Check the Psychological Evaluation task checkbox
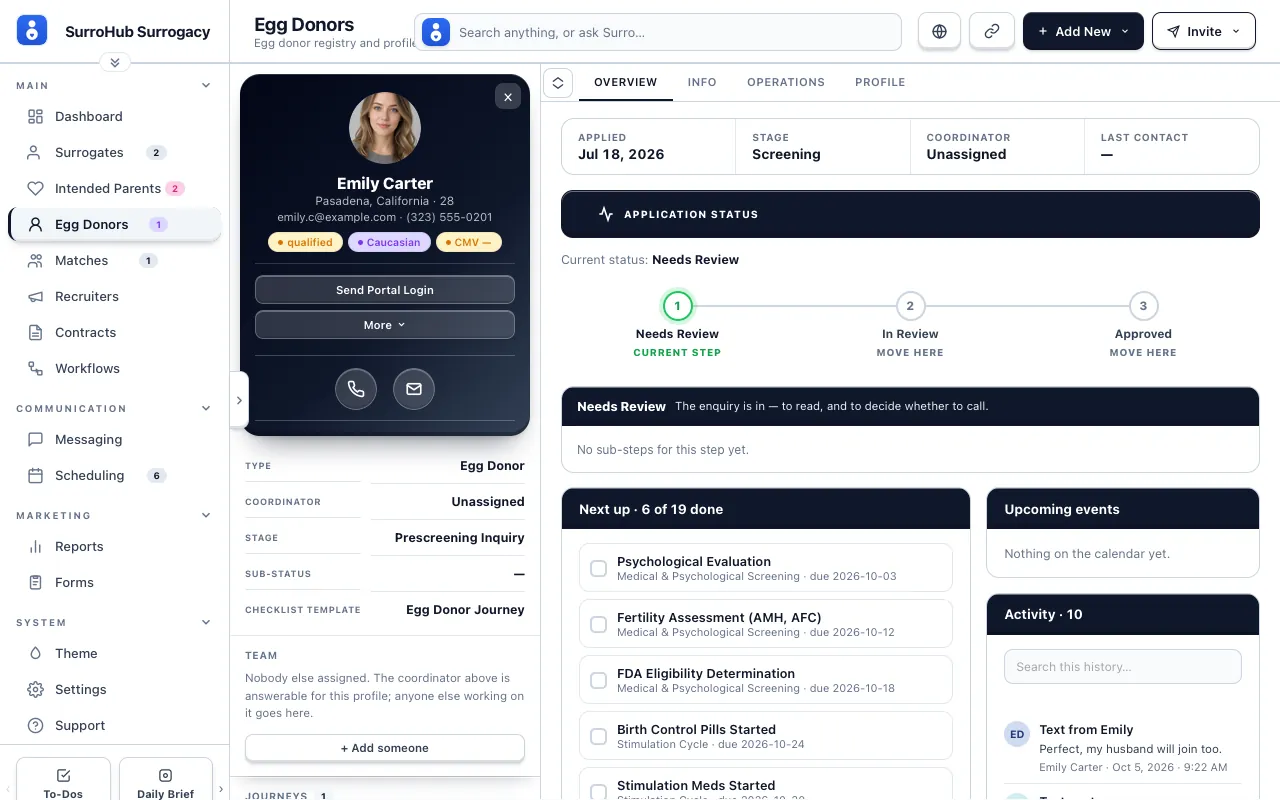1280x800 pixels. pos(598,568)
